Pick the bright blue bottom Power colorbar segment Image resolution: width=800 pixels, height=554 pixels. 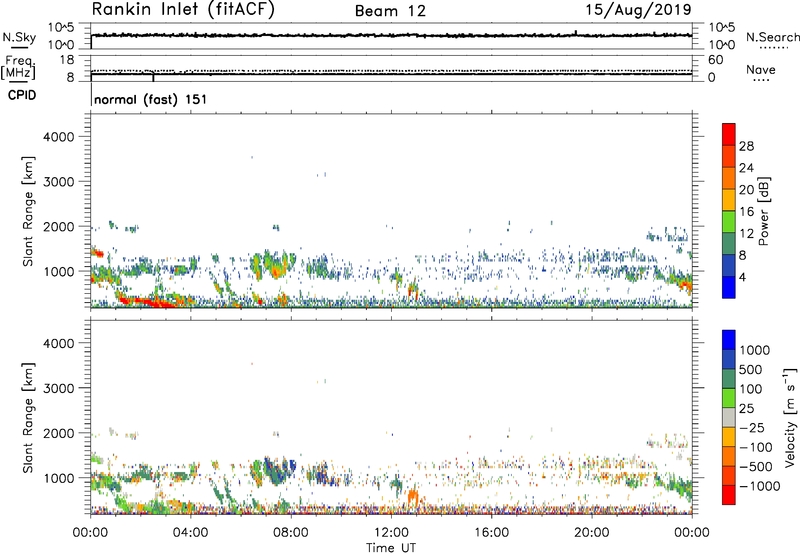[729, 287]
